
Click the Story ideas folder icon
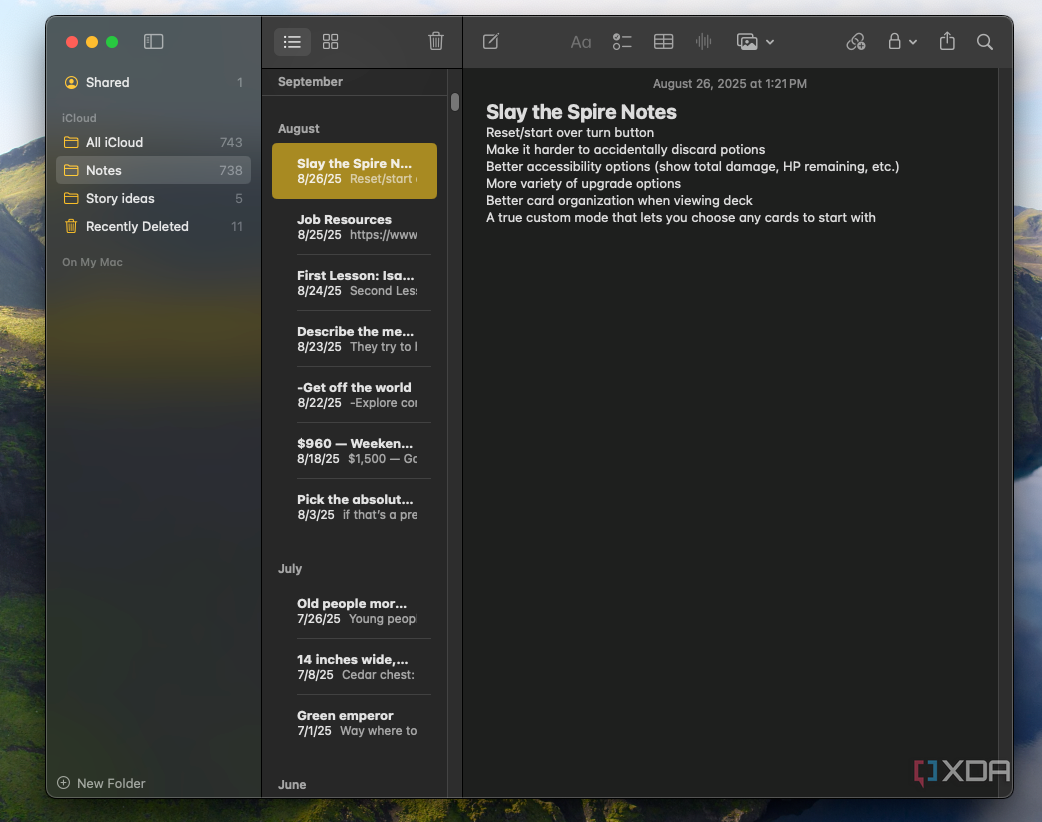pyautogui.click(x=71, y=198)
